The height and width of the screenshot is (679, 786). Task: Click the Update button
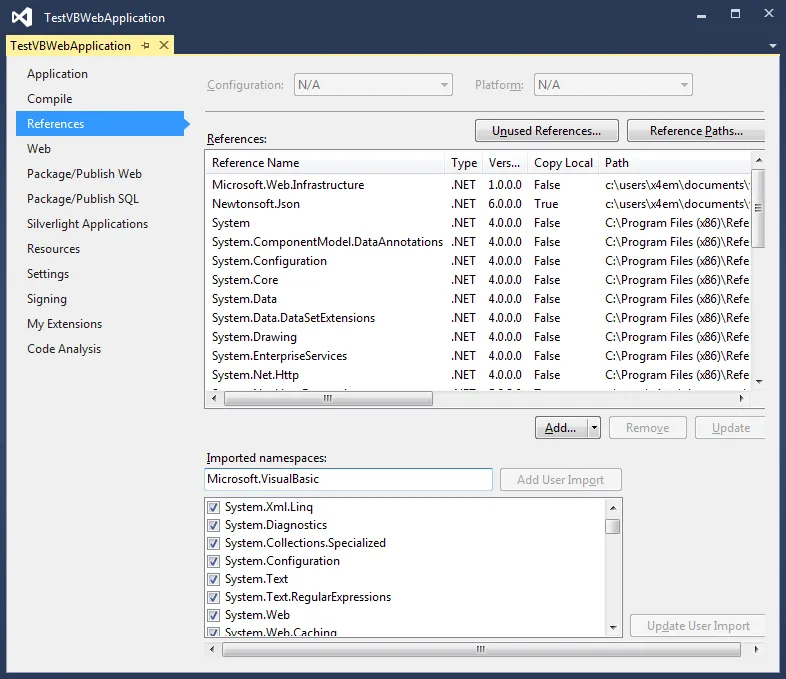click(730, 428)
